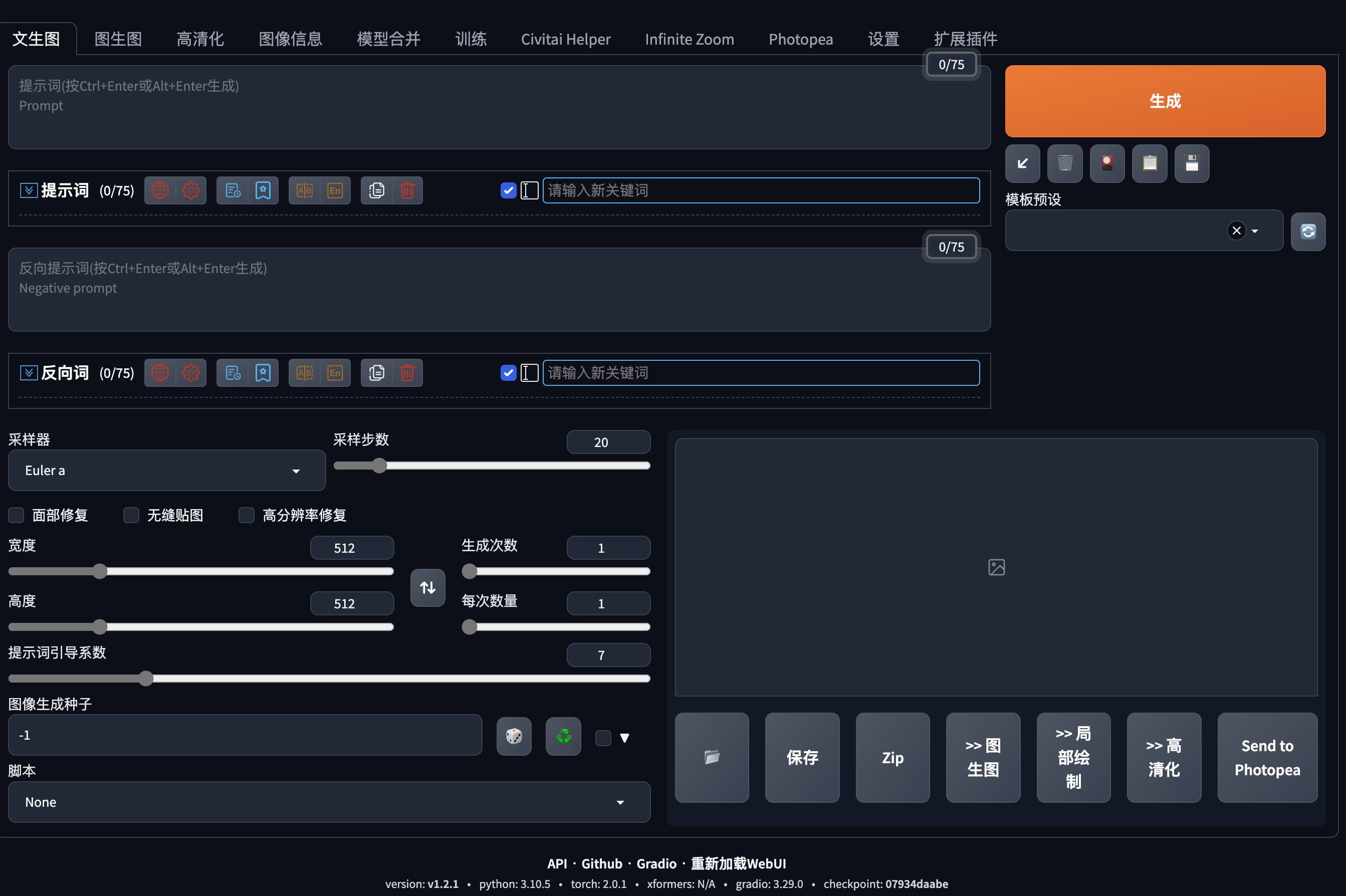Click the green recycle seed icon

click(x=563, y=736)
